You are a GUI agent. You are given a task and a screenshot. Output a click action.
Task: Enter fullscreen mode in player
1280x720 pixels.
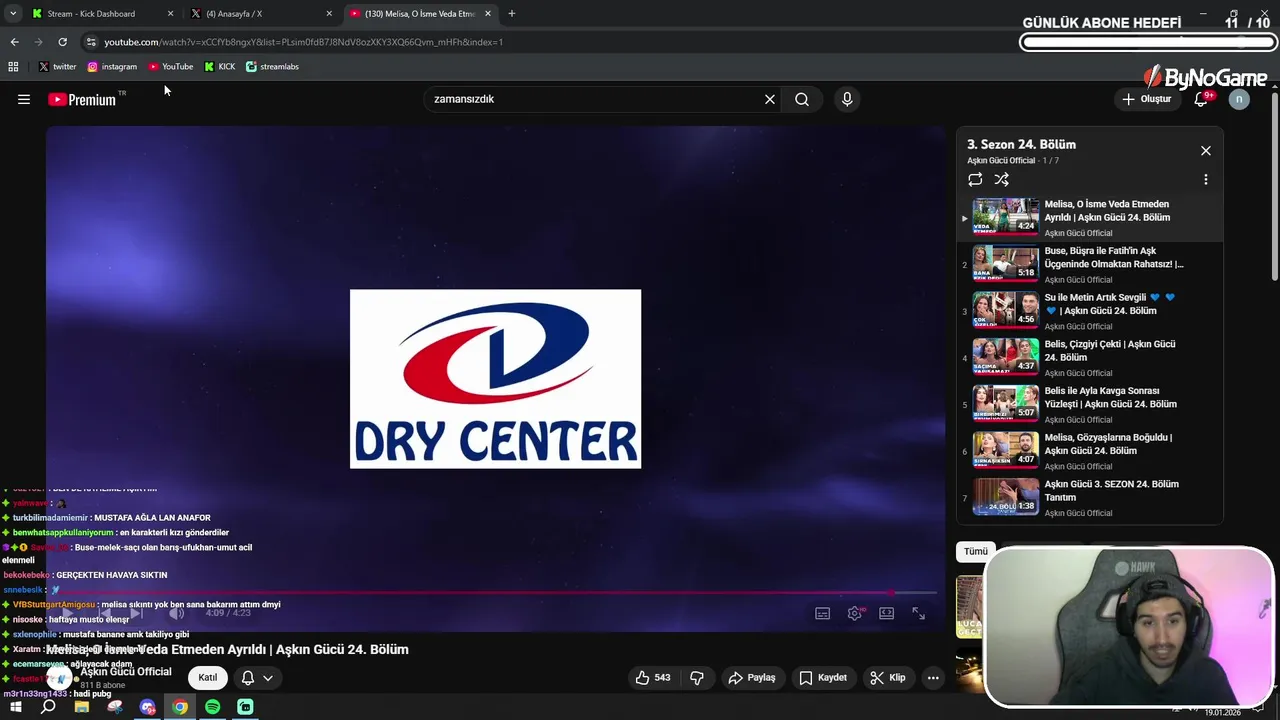[x=919, y=614]
